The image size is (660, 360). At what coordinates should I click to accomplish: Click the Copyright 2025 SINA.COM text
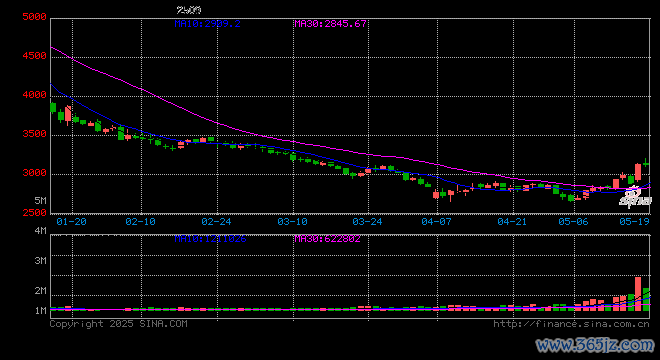point(118,324)
